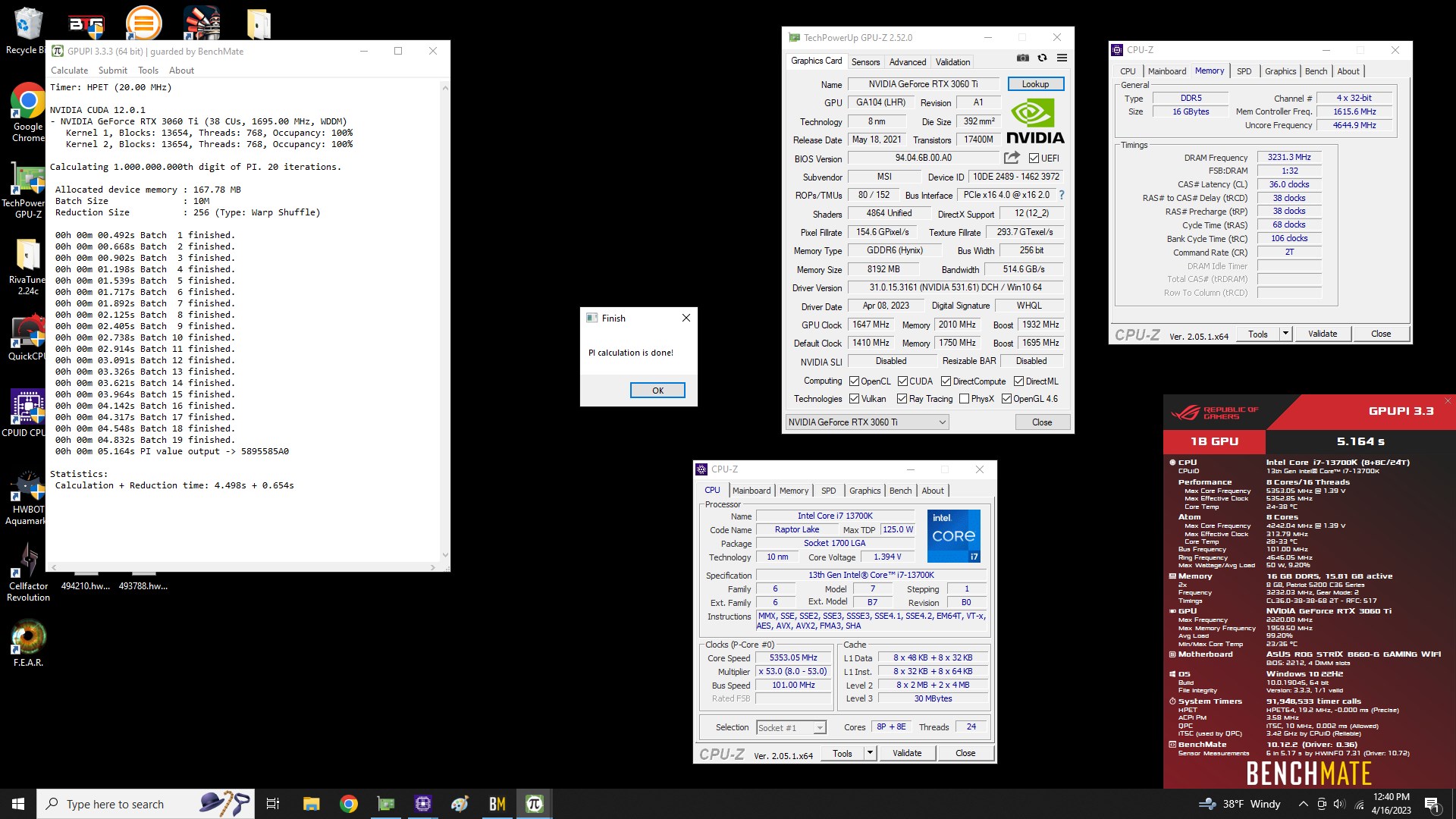Click OK in the Finish dialog
This screenshot has height=819, width=1456.
pos(657,391)
